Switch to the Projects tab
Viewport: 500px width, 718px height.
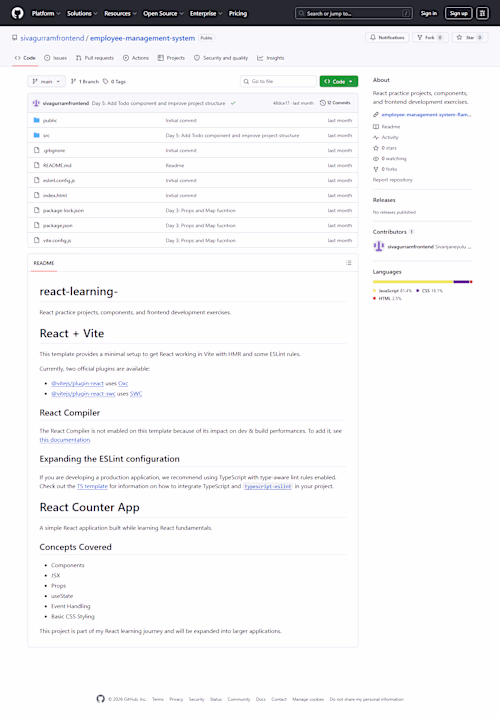171,58
